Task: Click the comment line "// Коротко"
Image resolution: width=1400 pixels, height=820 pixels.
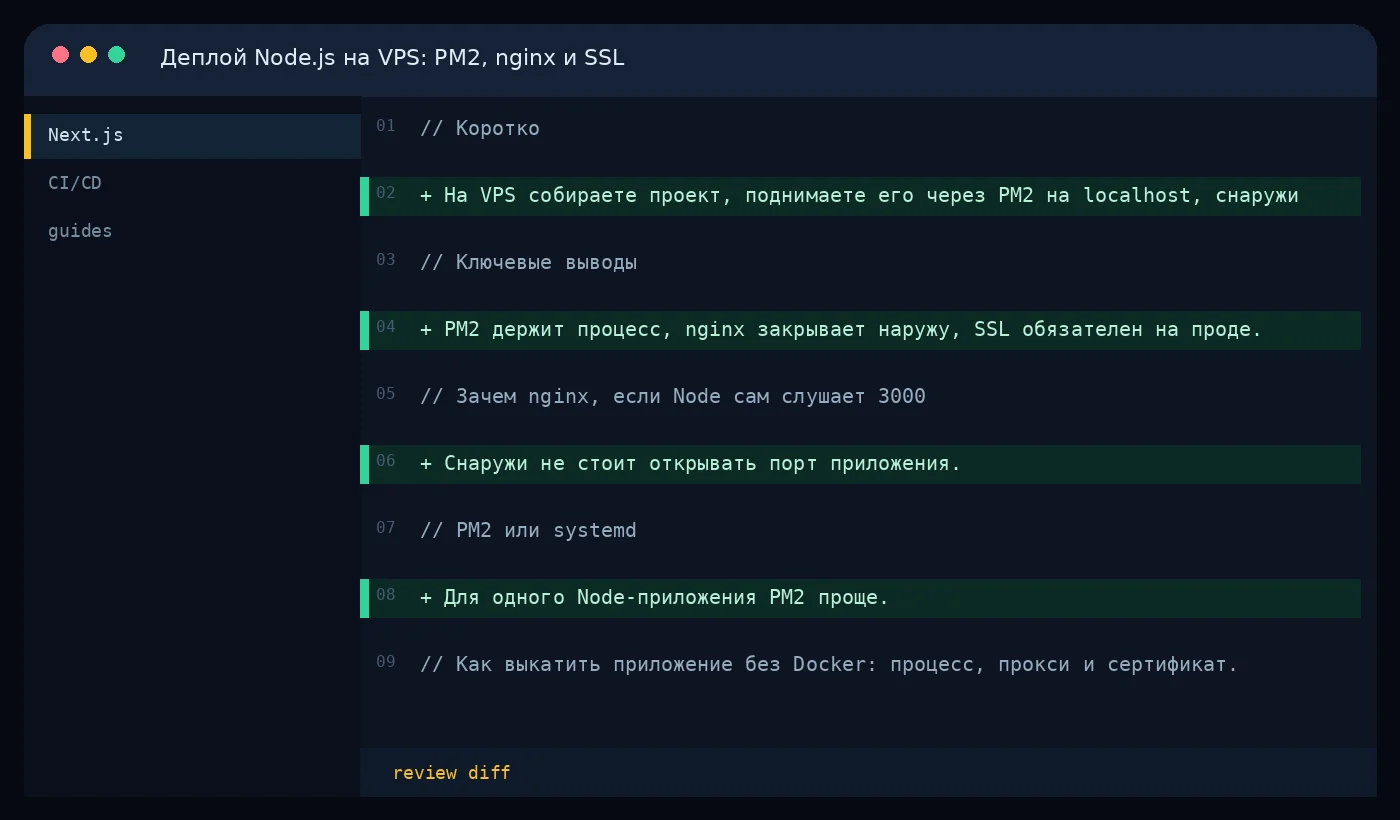Action: tap(480, 128)
